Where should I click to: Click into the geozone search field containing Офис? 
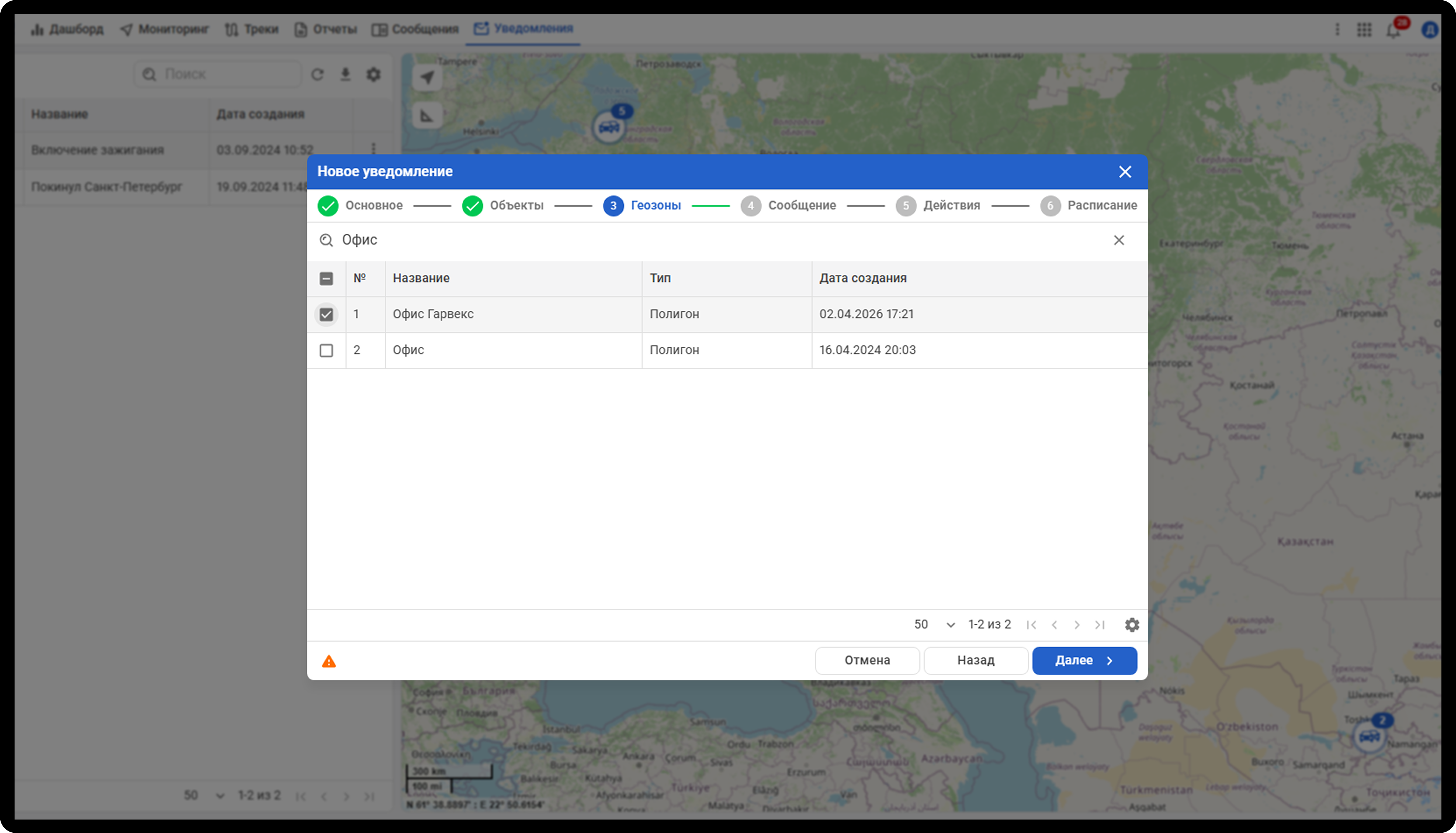(723, 240)
